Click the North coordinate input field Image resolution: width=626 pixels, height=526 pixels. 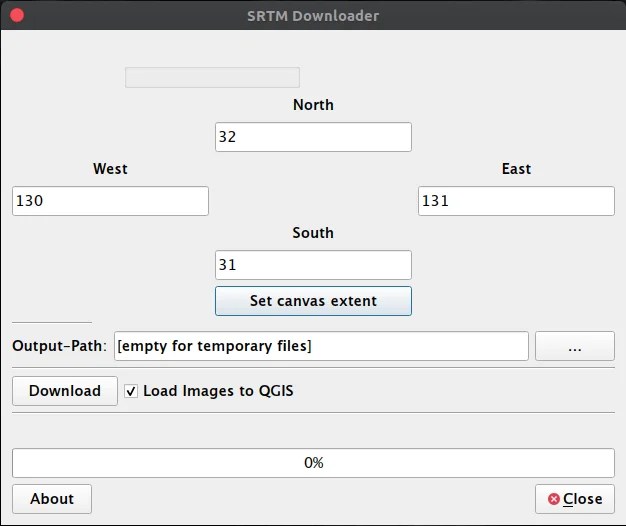(313, 137)
